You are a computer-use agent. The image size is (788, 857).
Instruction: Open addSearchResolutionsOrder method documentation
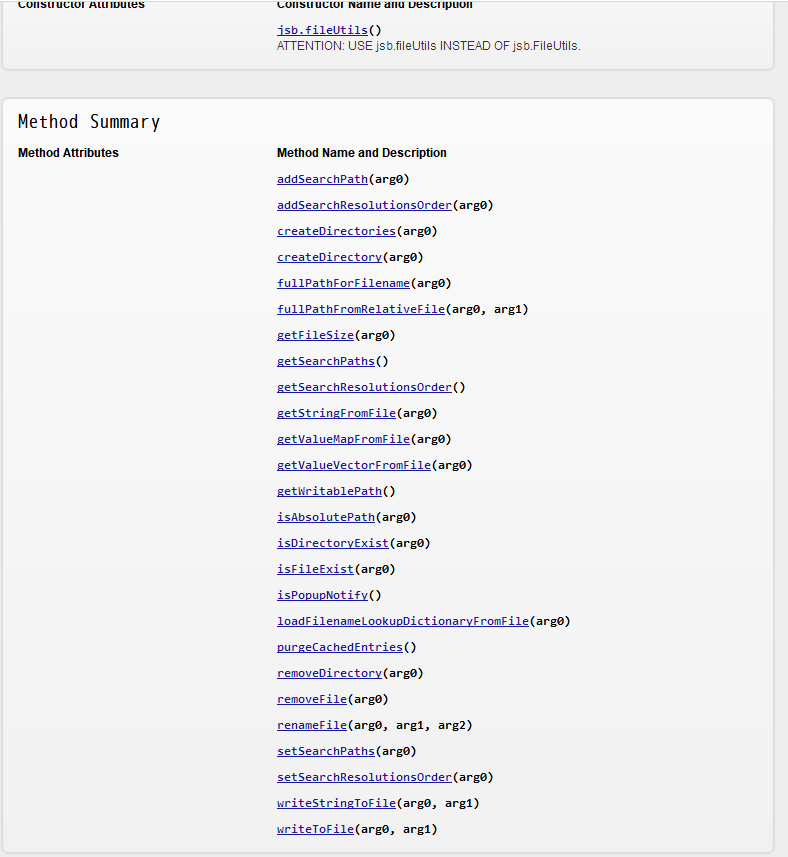364,205
